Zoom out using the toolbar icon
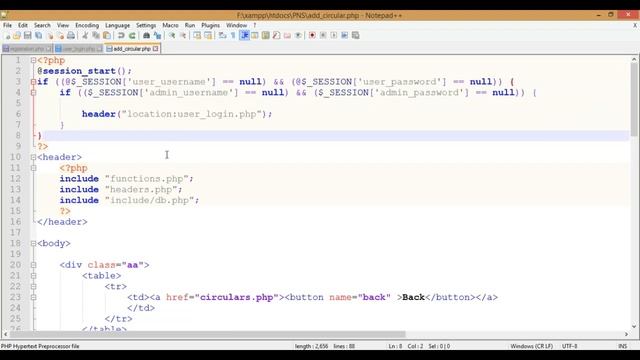The height and width of the screenshot is (360, 640). tap(183, 36)
